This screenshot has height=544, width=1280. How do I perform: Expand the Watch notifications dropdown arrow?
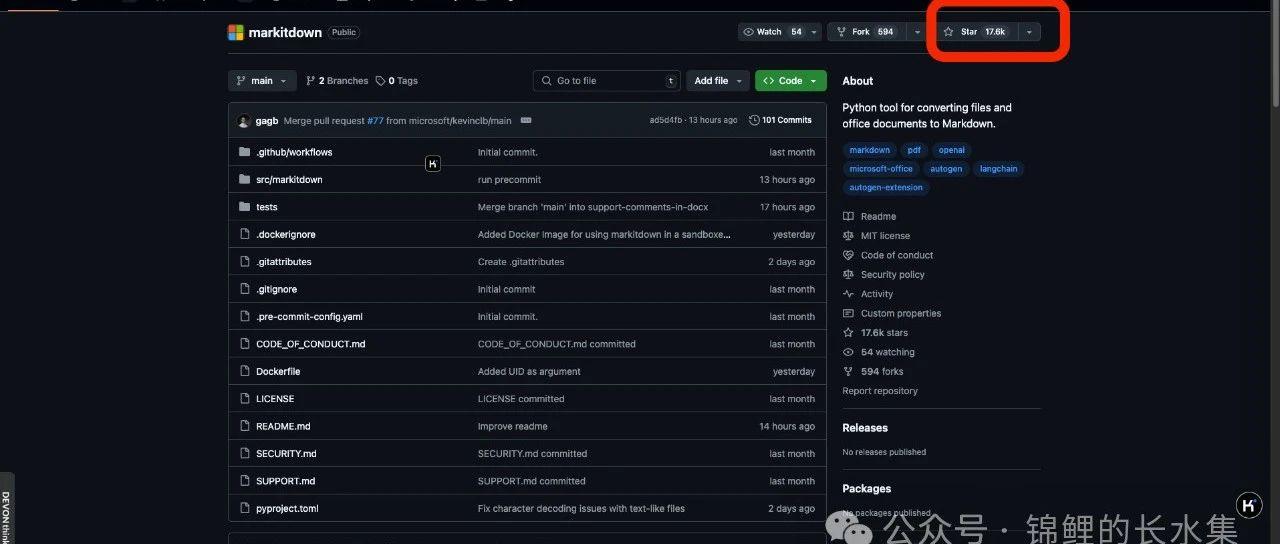coord(814,32)
